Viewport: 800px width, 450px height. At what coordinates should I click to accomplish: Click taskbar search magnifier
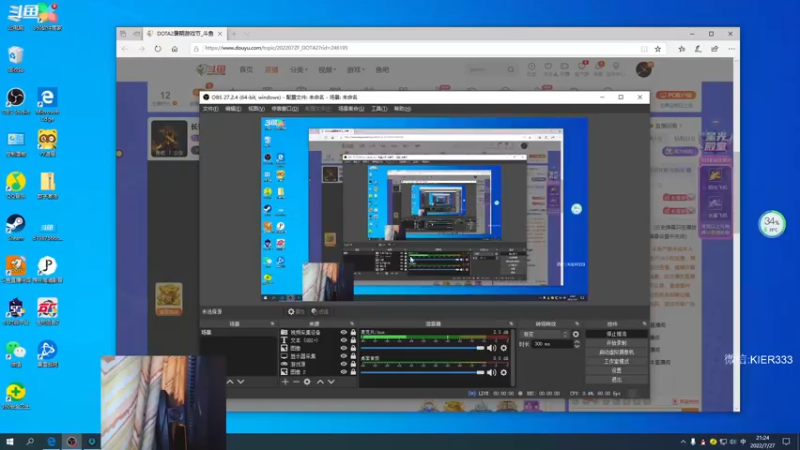click(x=30, y=441)
